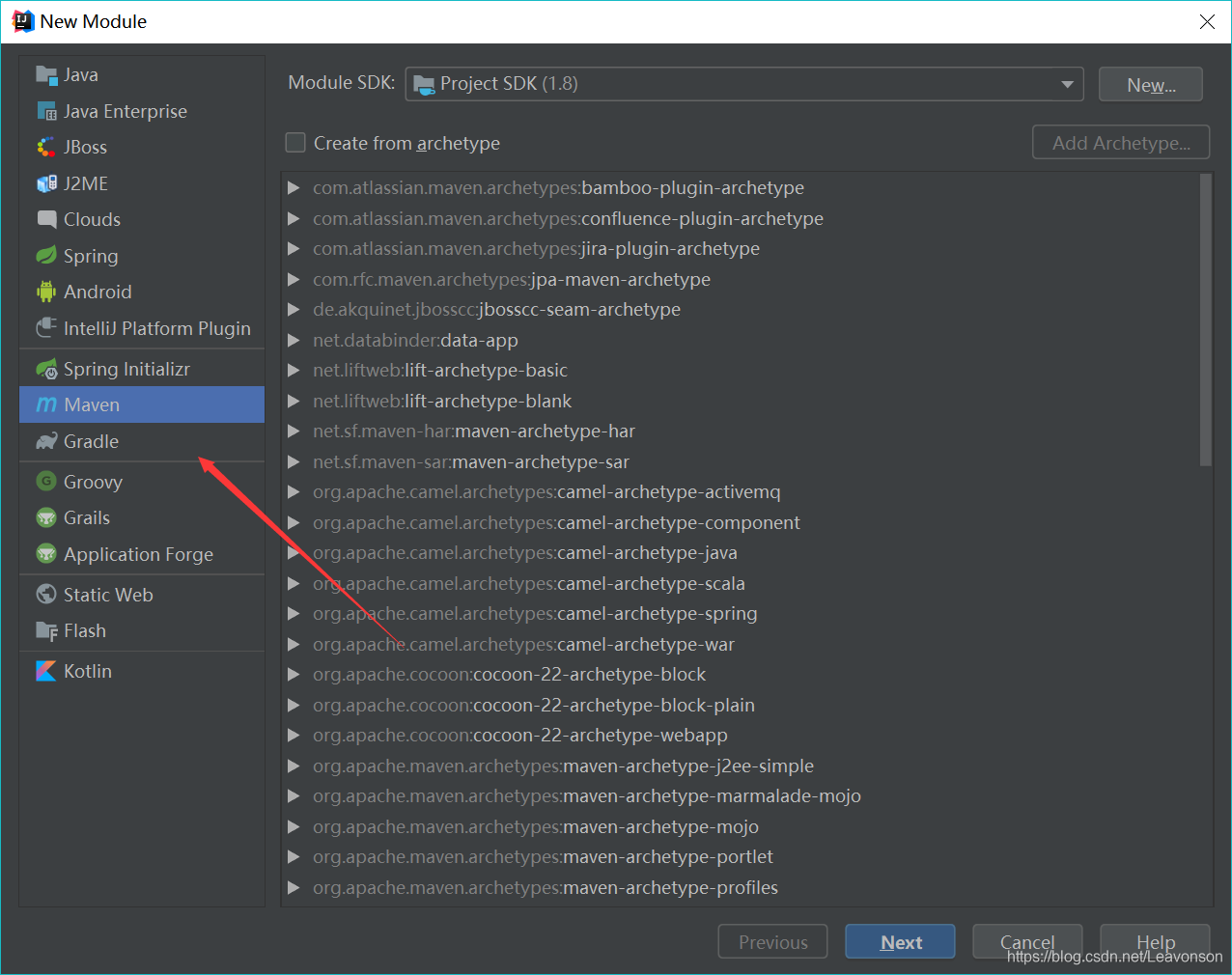Choose the Java Enterprise icon
The height and width of the screenshot is (975, 1232).
click(46, 112)
